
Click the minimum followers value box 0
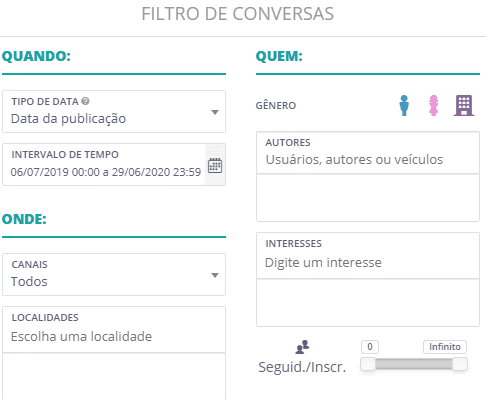click(370, 347)
